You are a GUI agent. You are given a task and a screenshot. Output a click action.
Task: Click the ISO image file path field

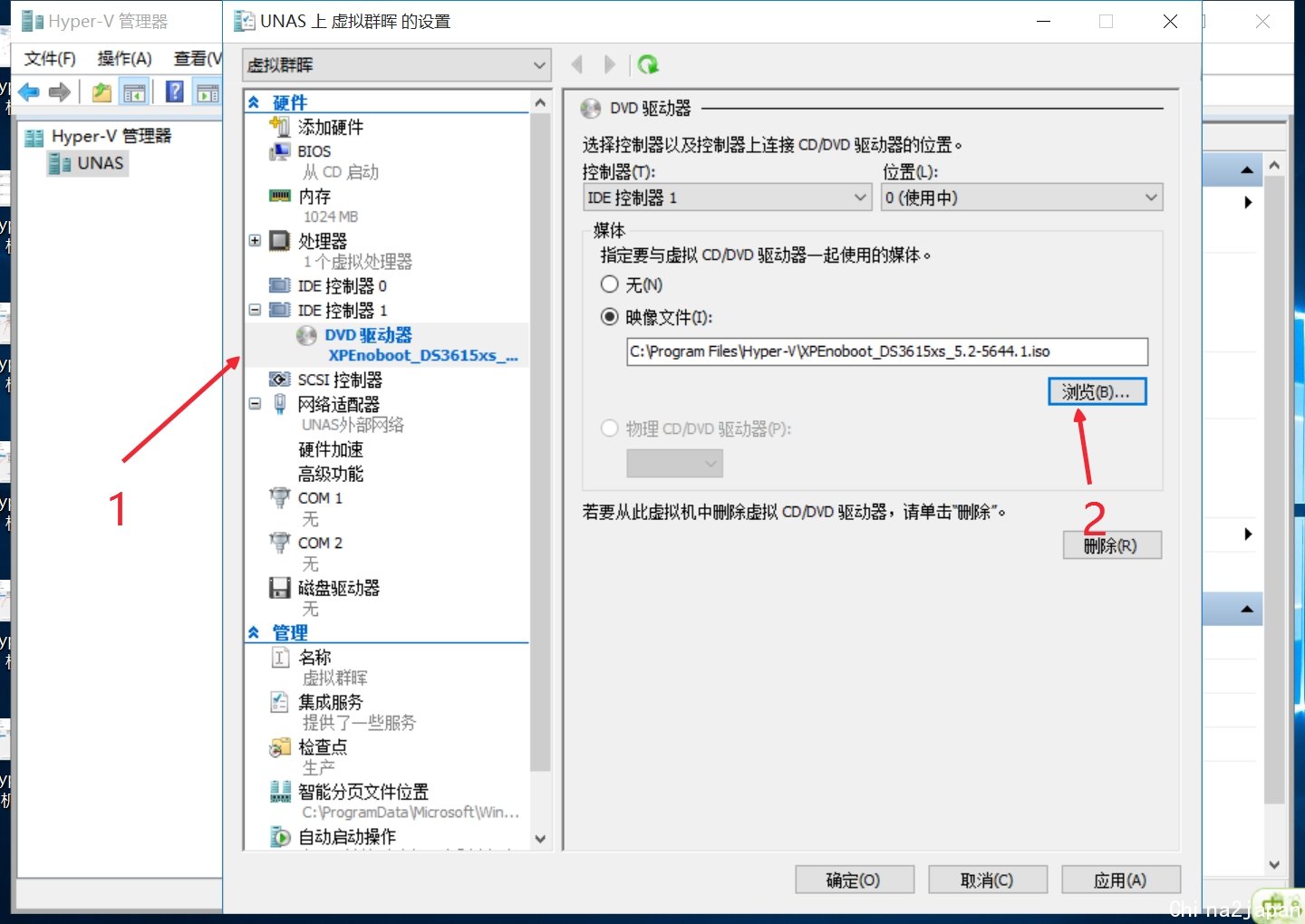pos(887,351)
